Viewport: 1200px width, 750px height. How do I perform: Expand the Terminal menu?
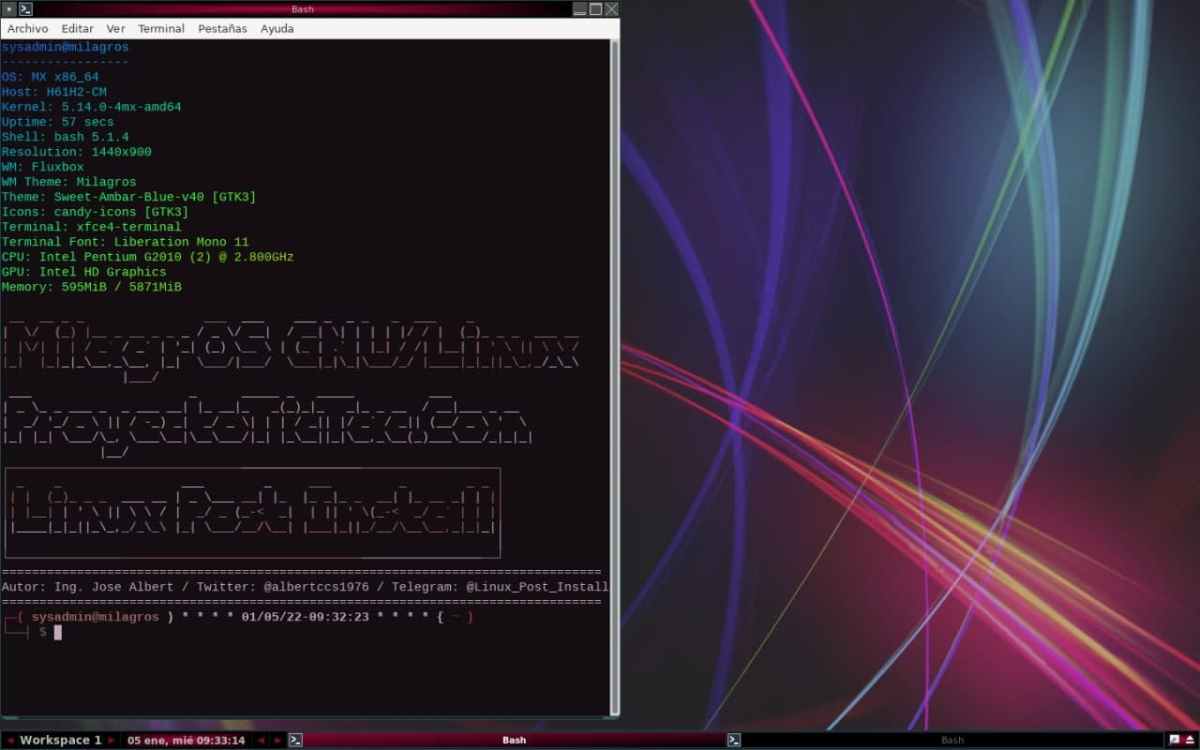pos(161,29)
